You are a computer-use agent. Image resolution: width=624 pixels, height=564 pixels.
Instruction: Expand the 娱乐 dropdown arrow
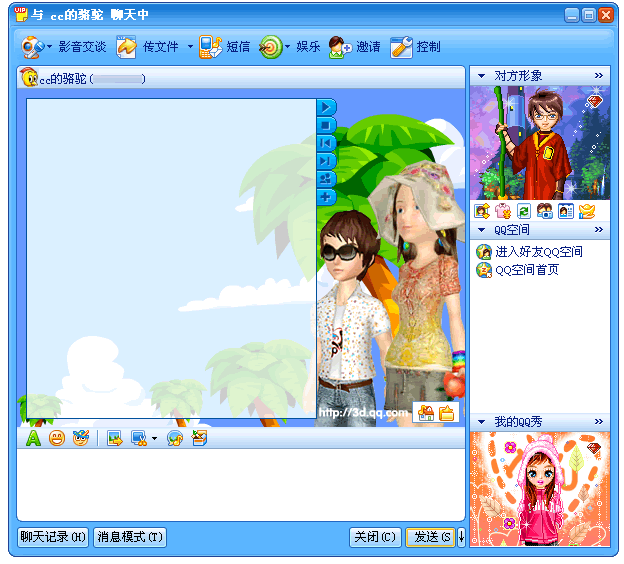point(287,47)
